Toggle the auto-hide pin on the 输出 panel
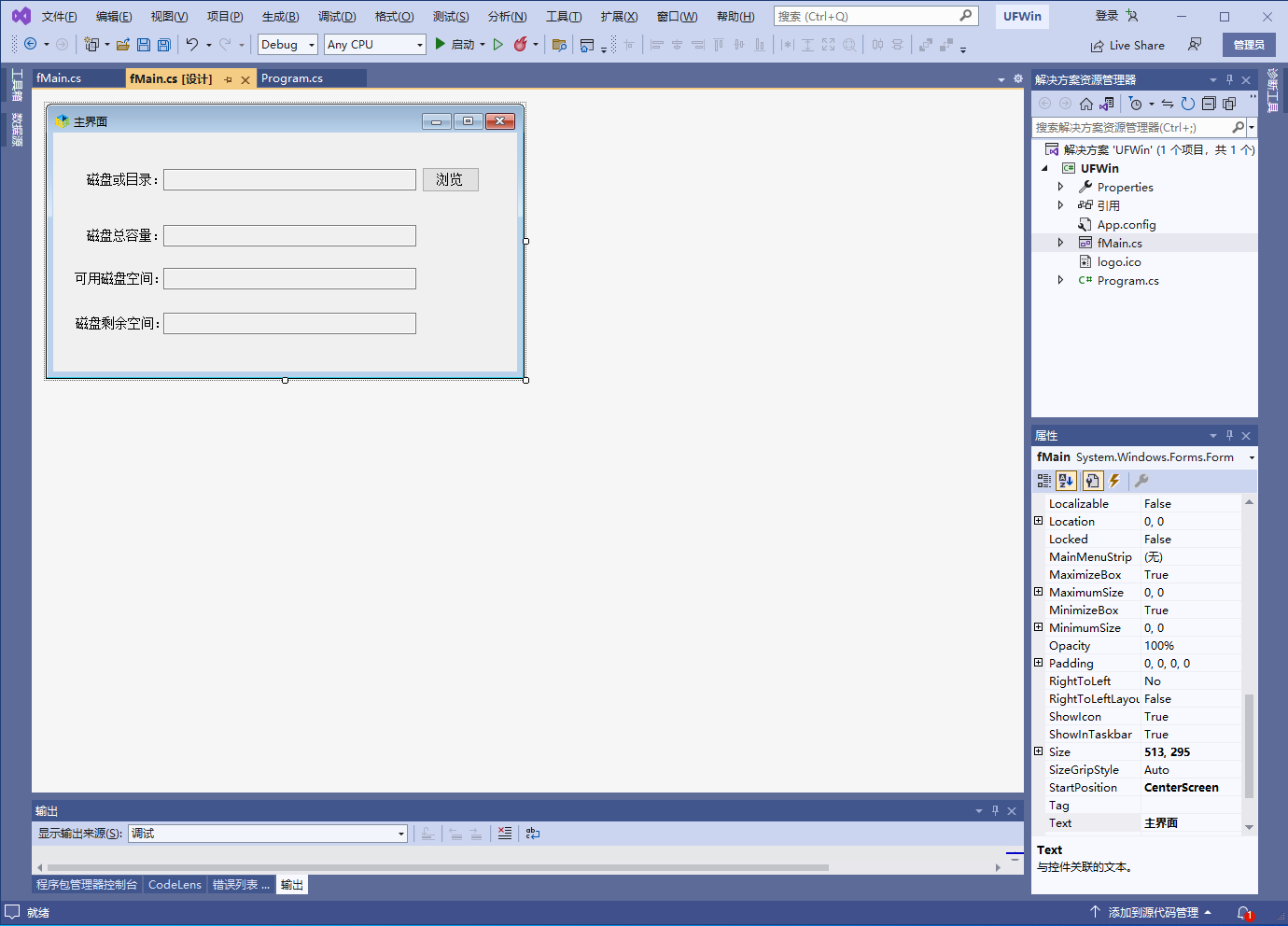Screen dimensions: 1288x926 pyautogui.click(x=995, y=810)
